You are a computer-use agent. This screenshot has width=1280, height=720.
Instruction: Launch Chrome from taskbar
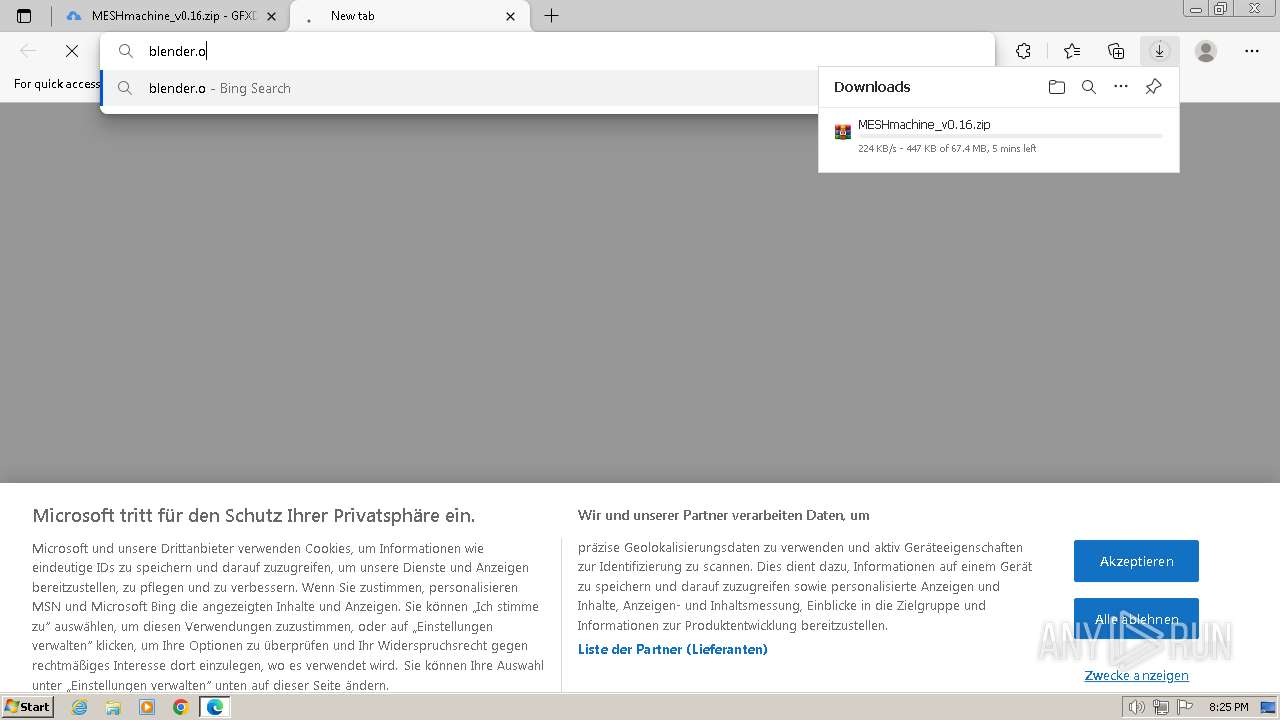point(180,707)
